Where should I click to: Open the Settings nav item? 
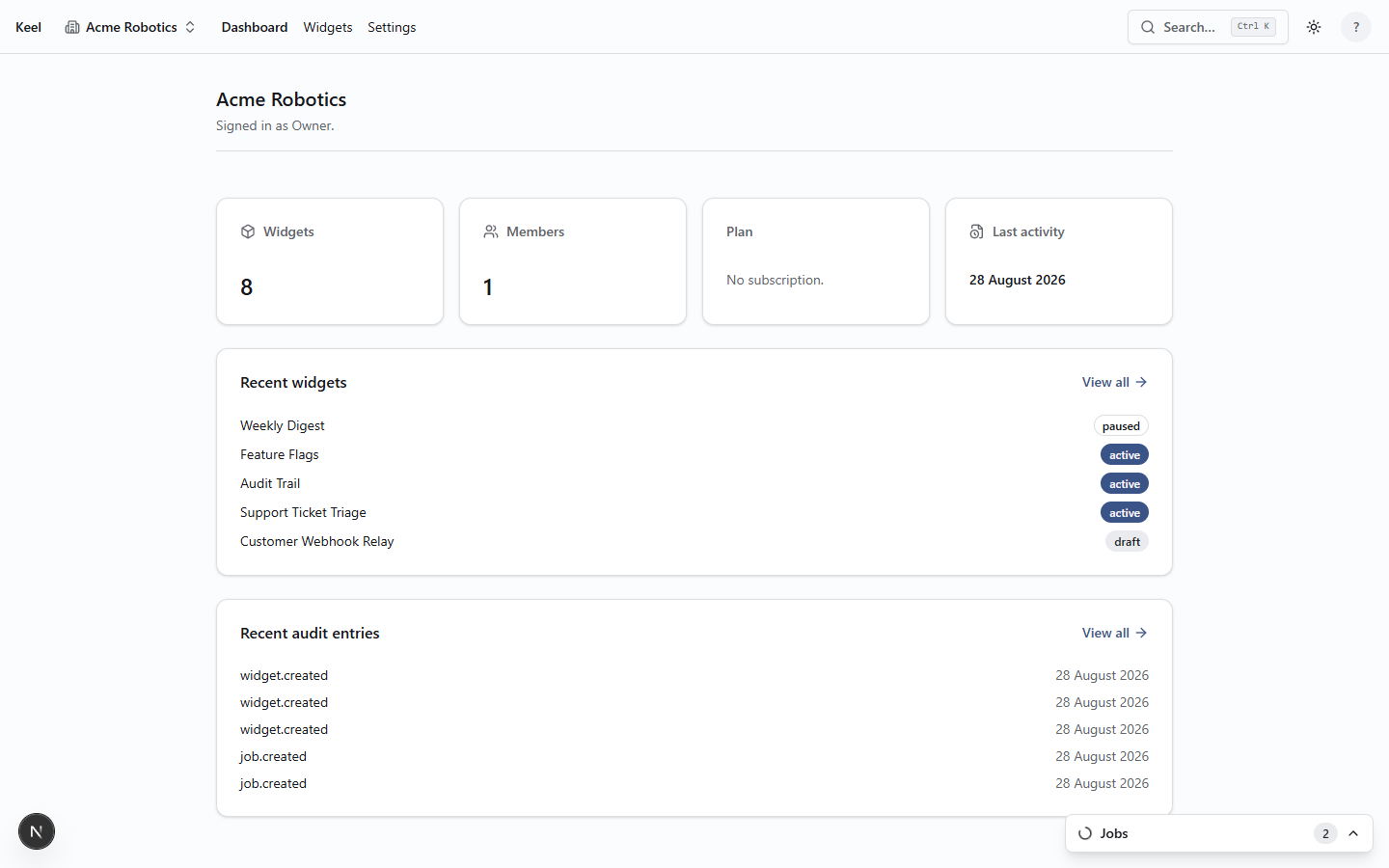click(x=392, y=27)
